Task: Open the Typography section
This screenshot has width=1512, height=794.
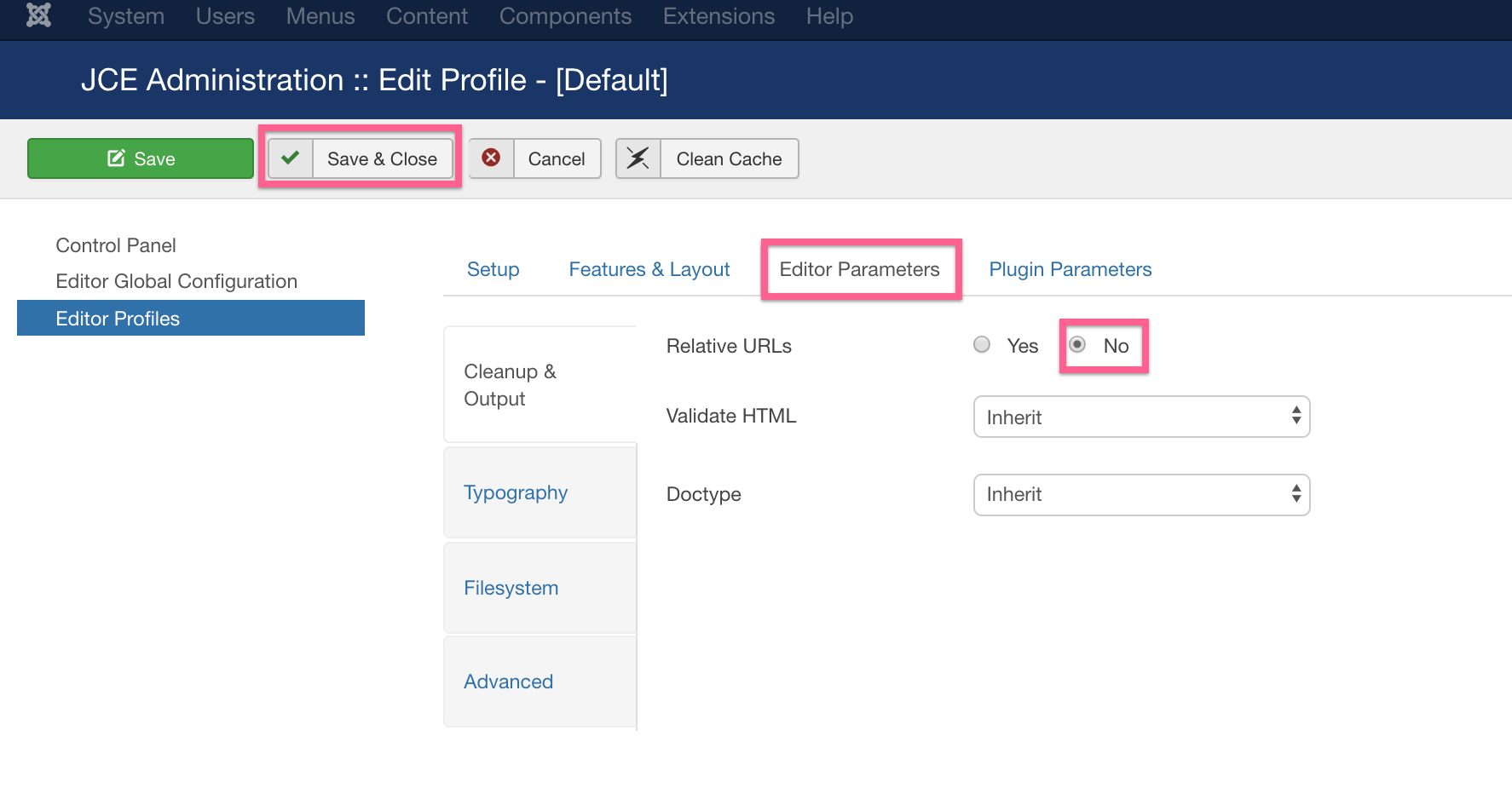Action: tap(540, 492)
